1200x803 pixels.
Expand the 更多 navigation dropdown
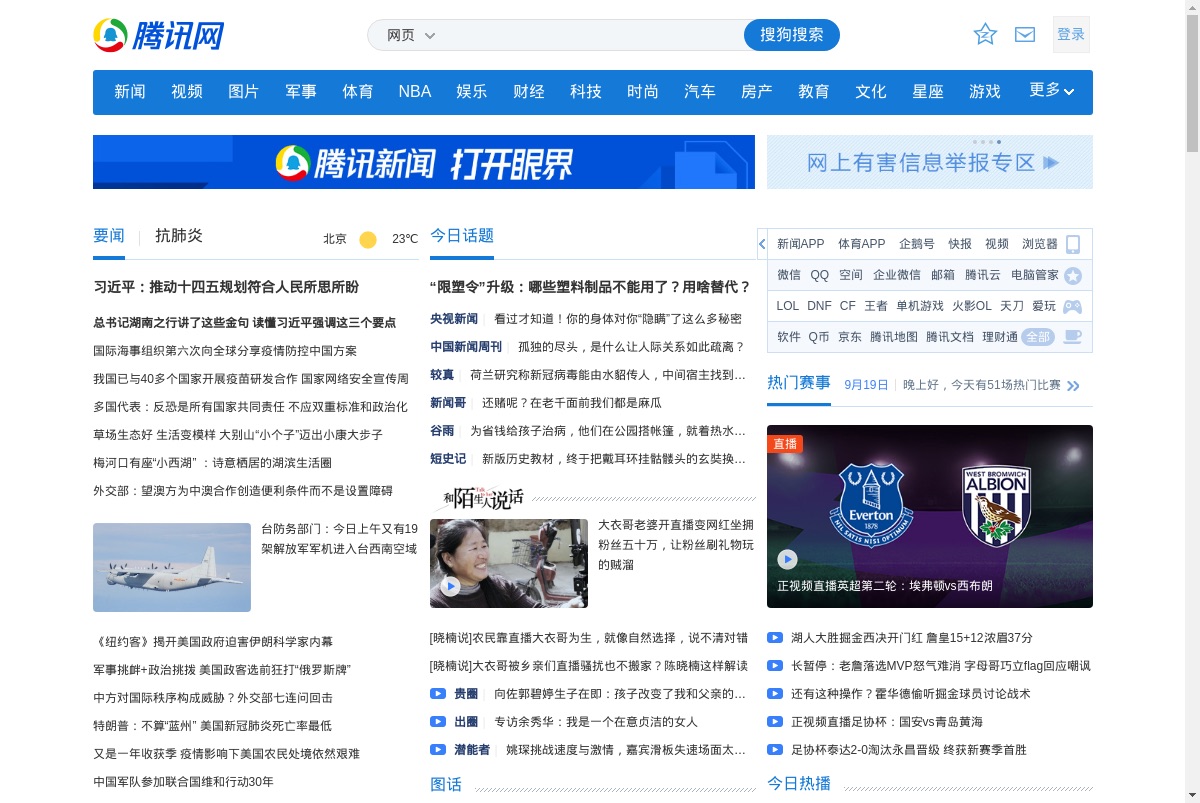coord(1052,90)
